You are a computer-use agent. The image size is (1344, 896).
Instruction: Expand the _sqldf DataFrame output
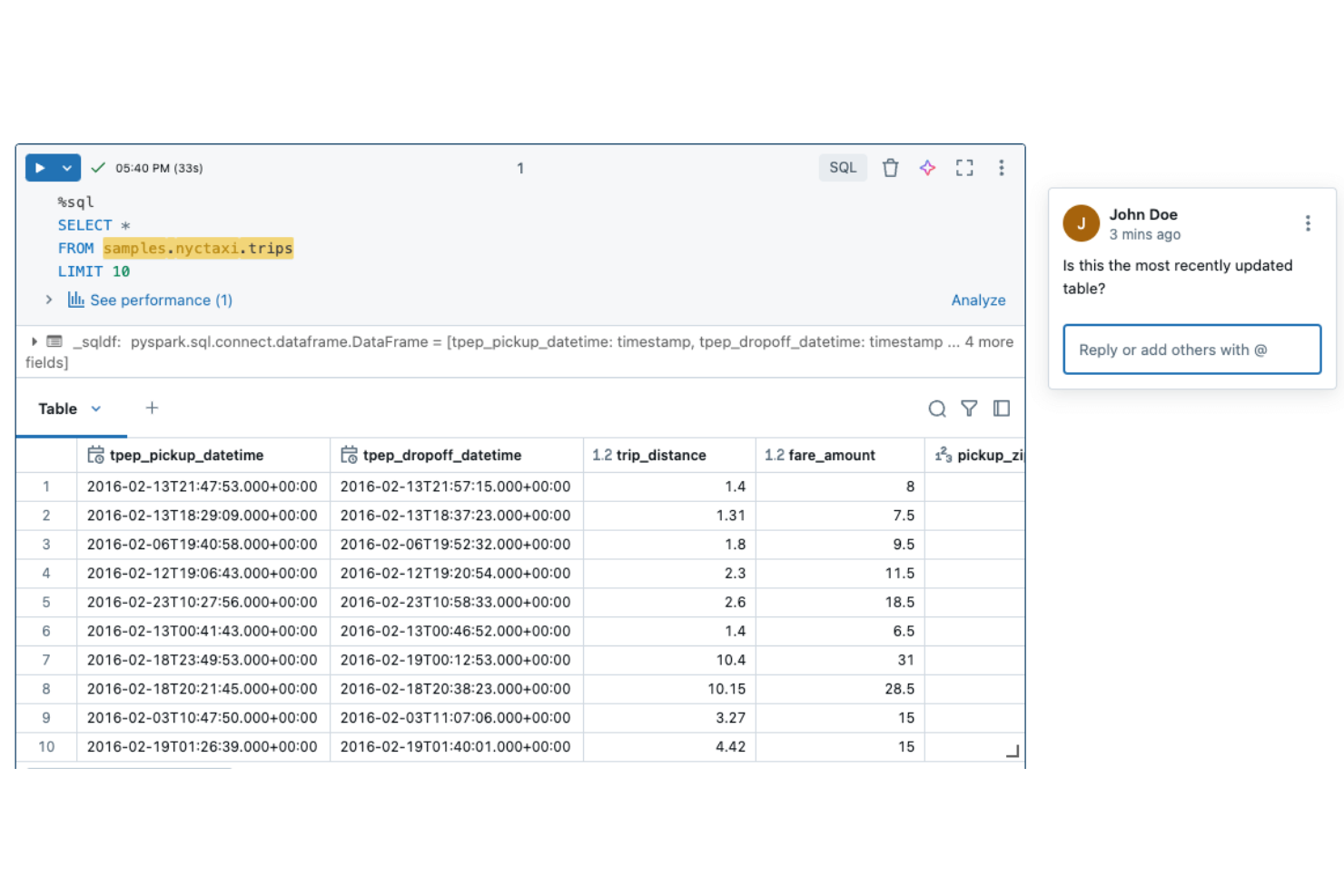coord(34,341)
